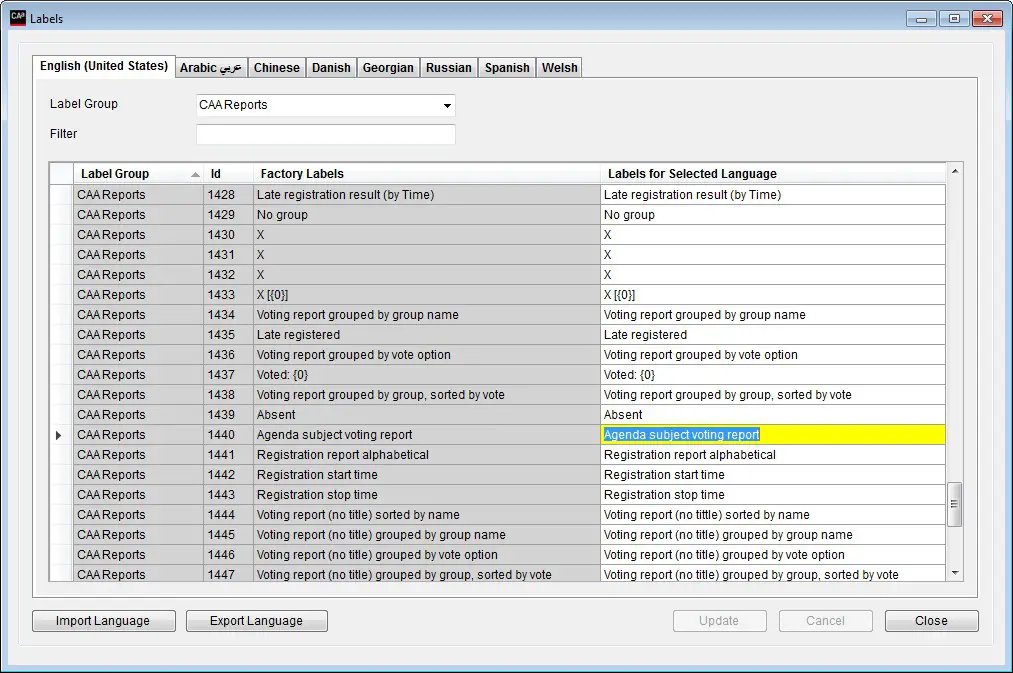This screenshot has height=673, width=1013.
Task: Open the Georgian tab
Action: (x=388, y=67)
